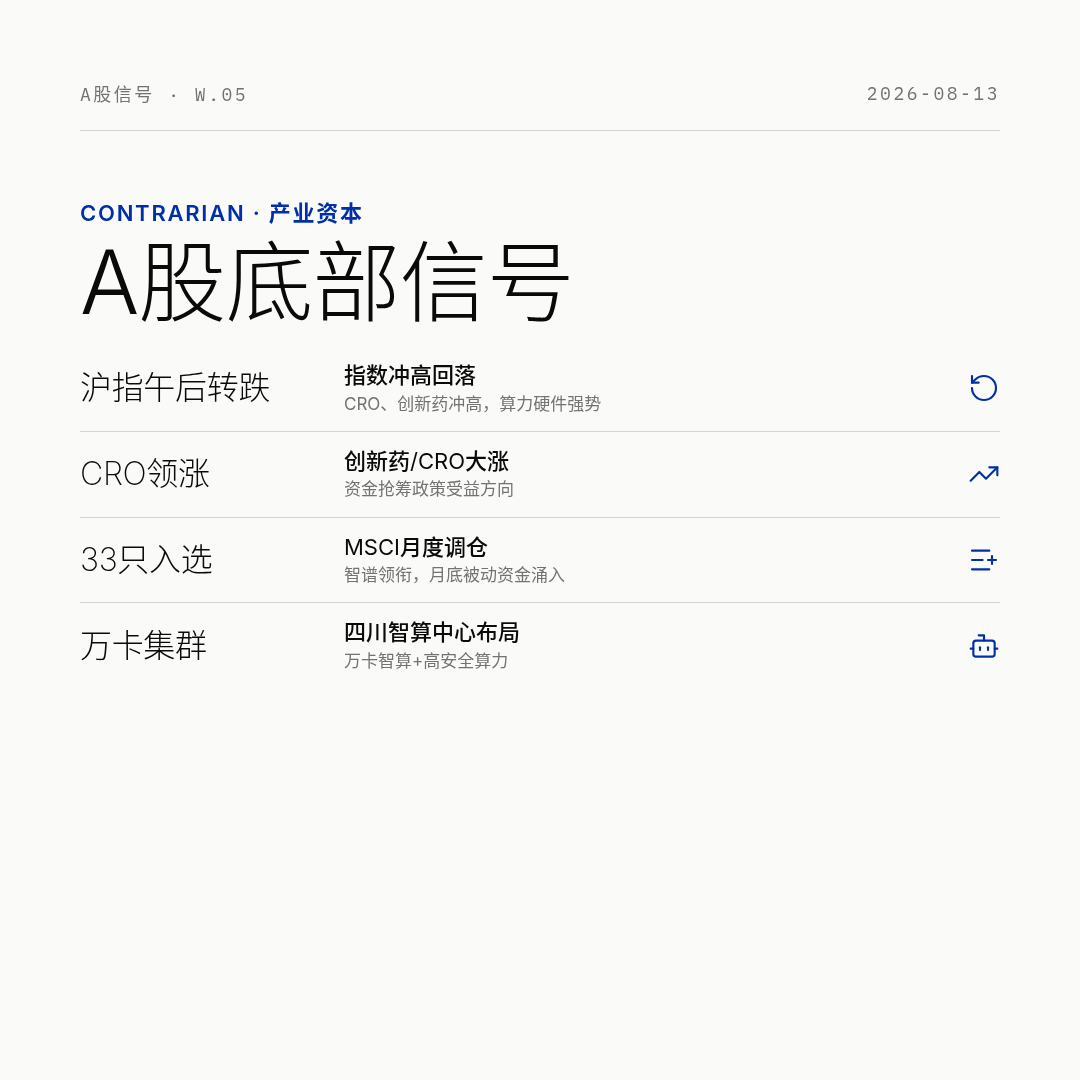Select the 万卡集群 row label
Screen dimensions: 1080x1080
click(143, 645)
